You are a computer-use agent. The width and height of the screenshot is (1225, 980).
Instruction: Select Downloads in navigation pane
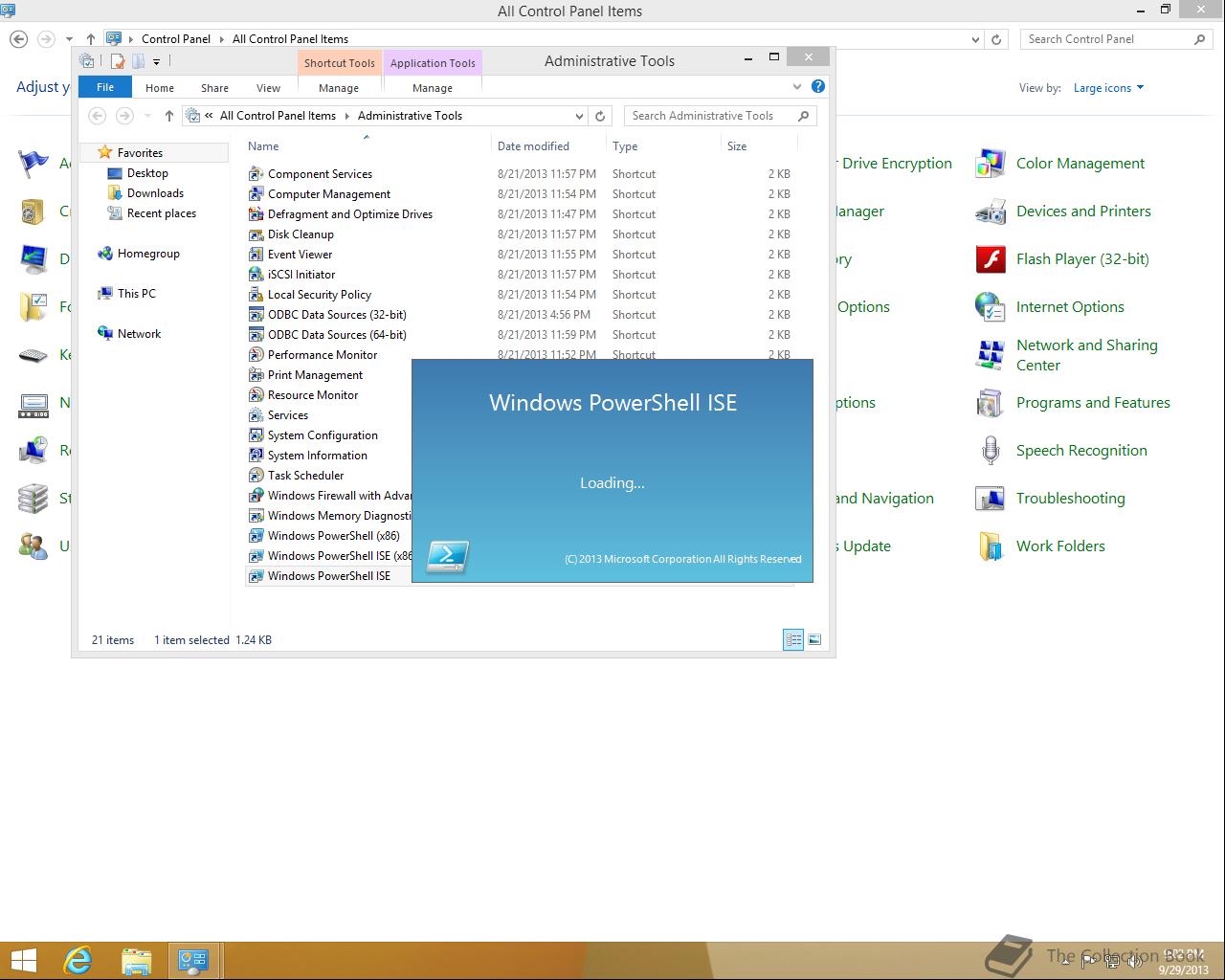coord(155,193)
